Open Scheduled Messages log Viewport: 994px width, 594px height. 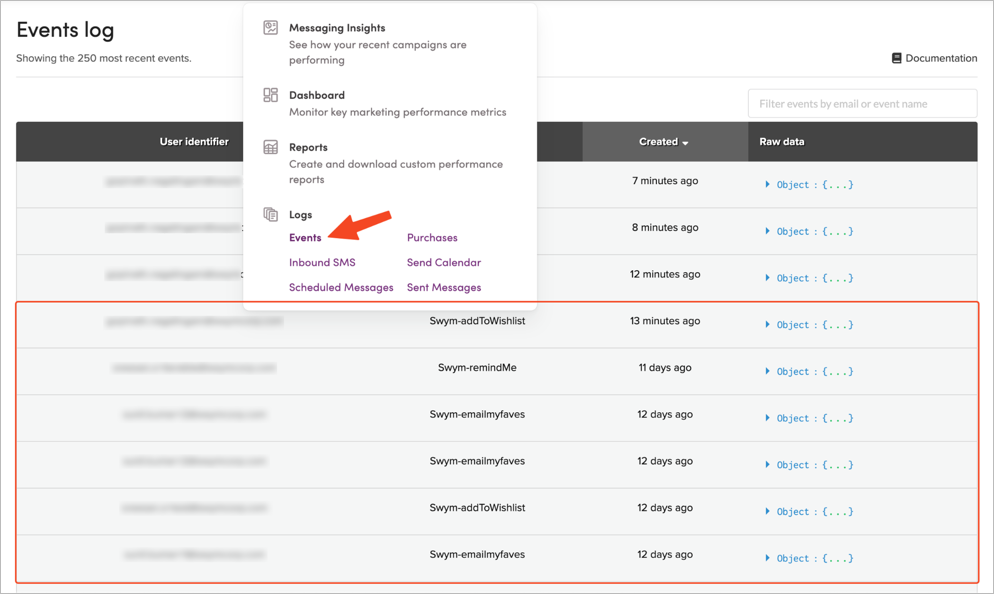pyautogui.click(x=341, y=288)
